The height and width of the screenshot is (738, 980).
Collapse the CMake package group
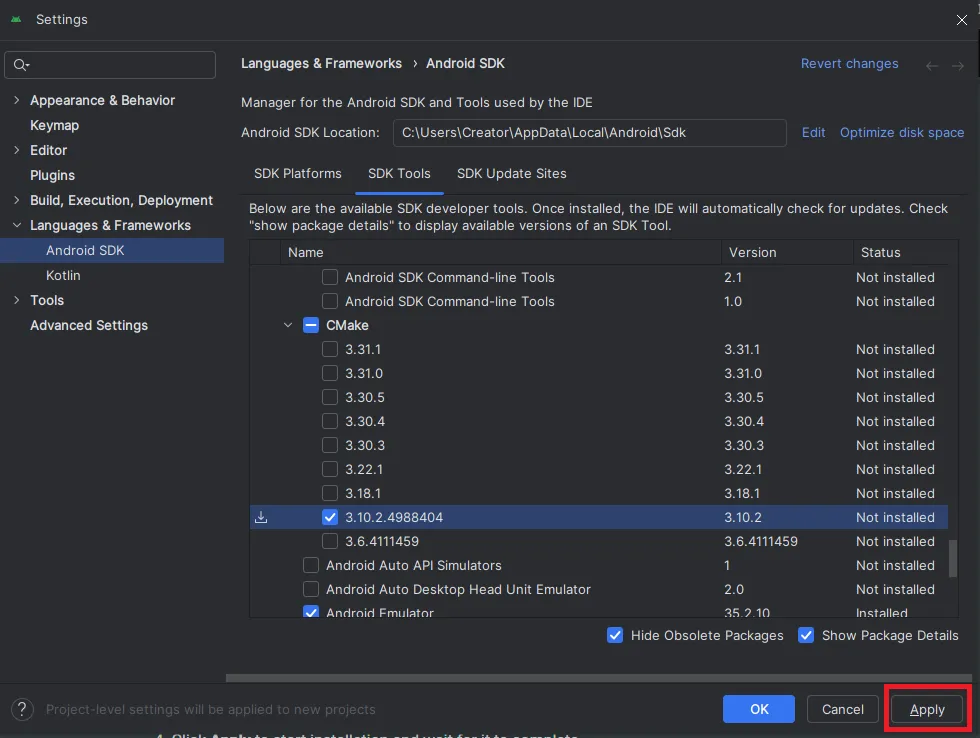(288, 325)
